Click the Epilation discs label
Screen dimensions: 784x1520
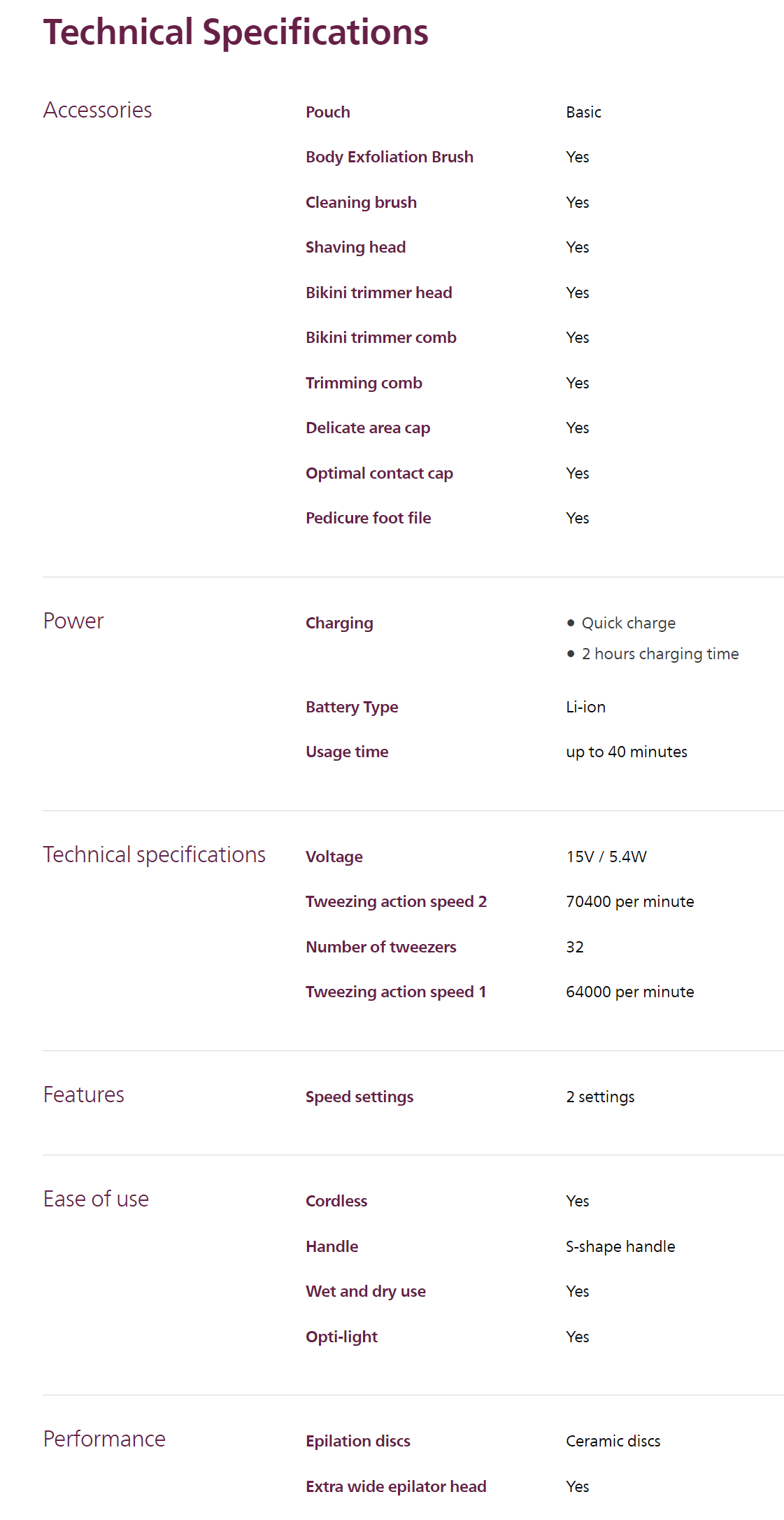[x=357, y=1441]
